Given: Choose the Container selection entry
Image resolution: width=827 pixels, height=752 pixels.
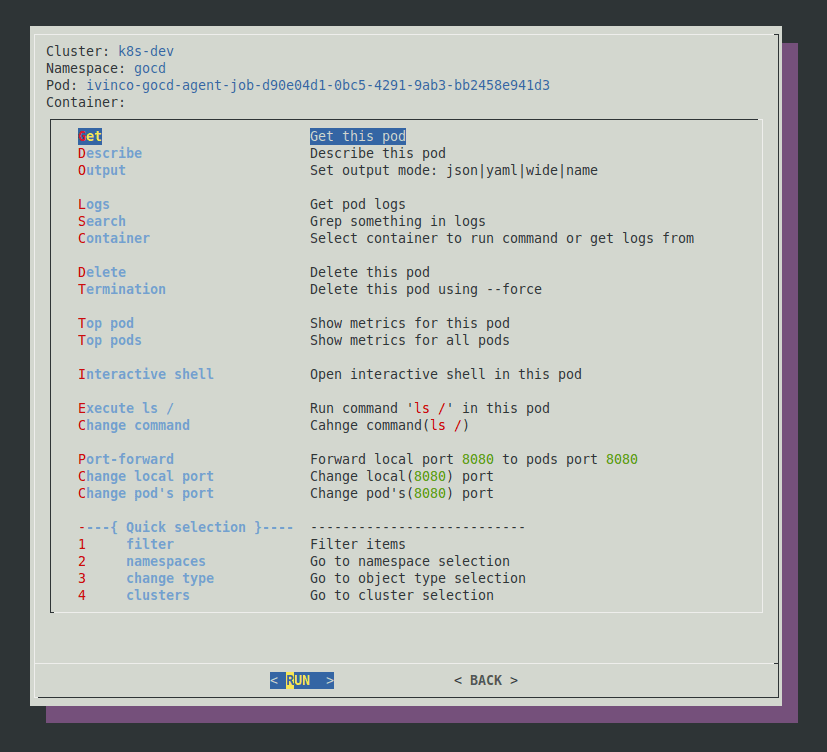Looking at the screenshot, I should point(114,238).
